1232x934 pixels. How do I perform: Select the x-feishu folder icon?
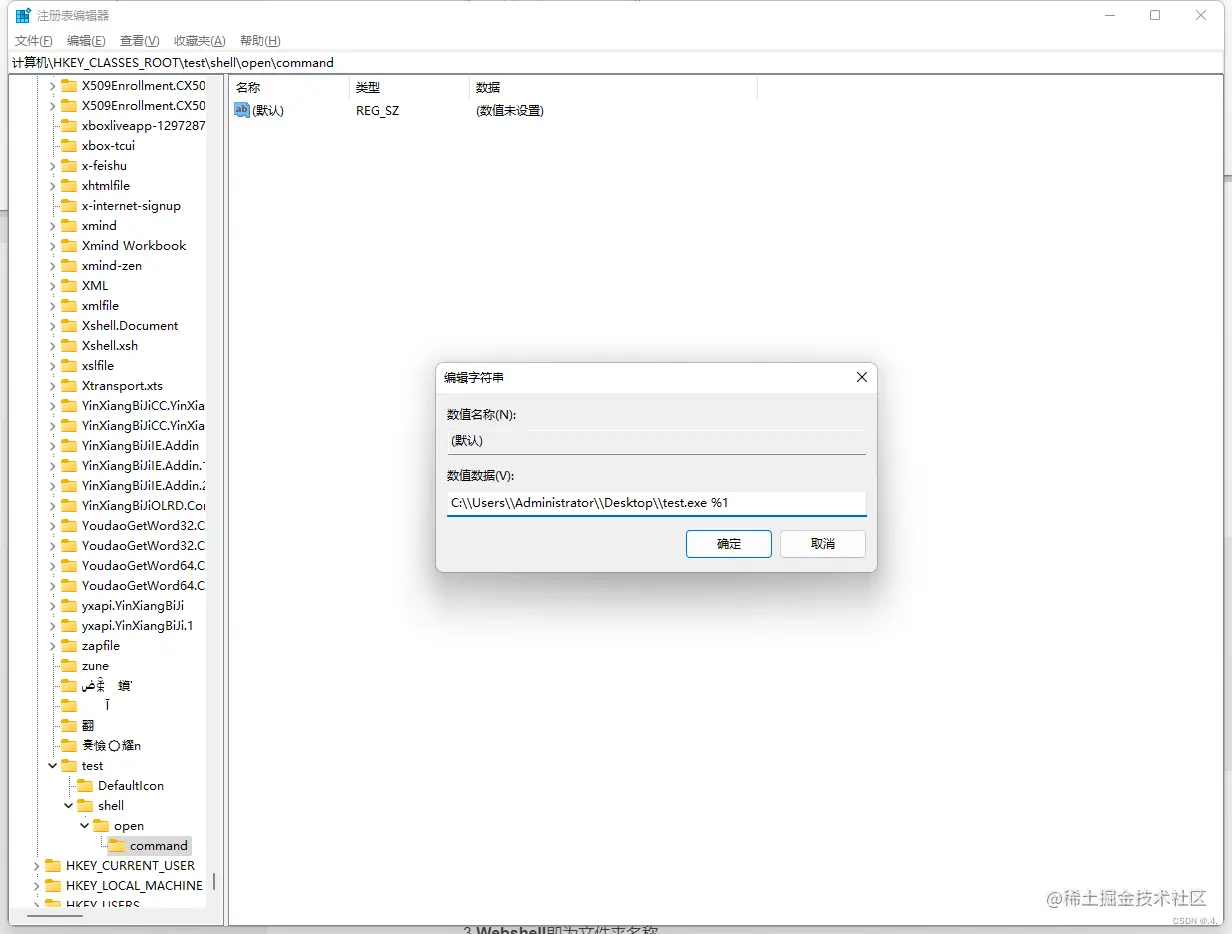[x=69, y=166]
